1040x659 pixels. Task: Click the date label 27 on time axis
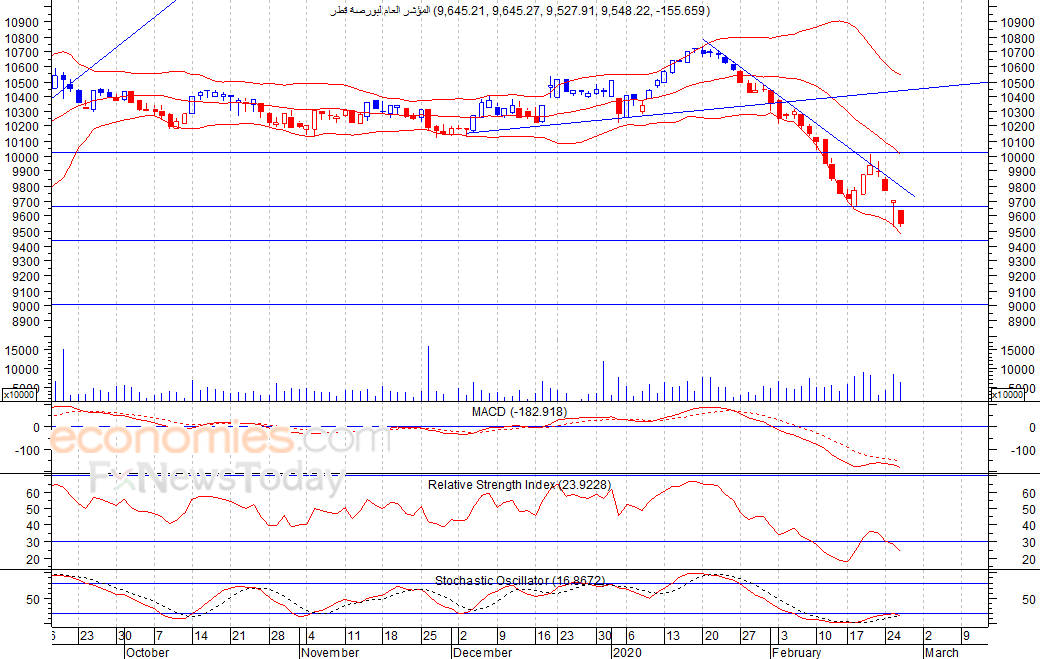point(748,636)
